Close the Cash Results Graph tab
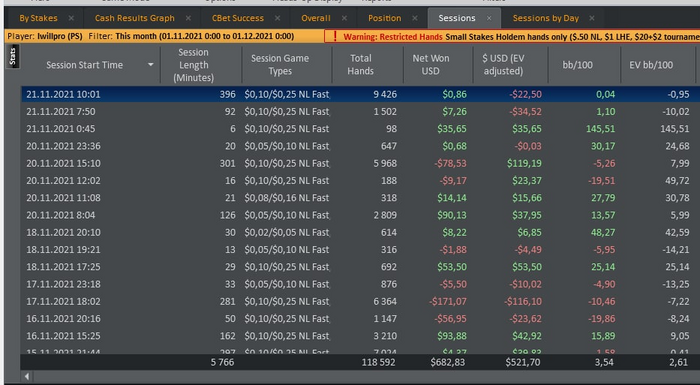This screenshot has height=385, width=700. (188, 18)
